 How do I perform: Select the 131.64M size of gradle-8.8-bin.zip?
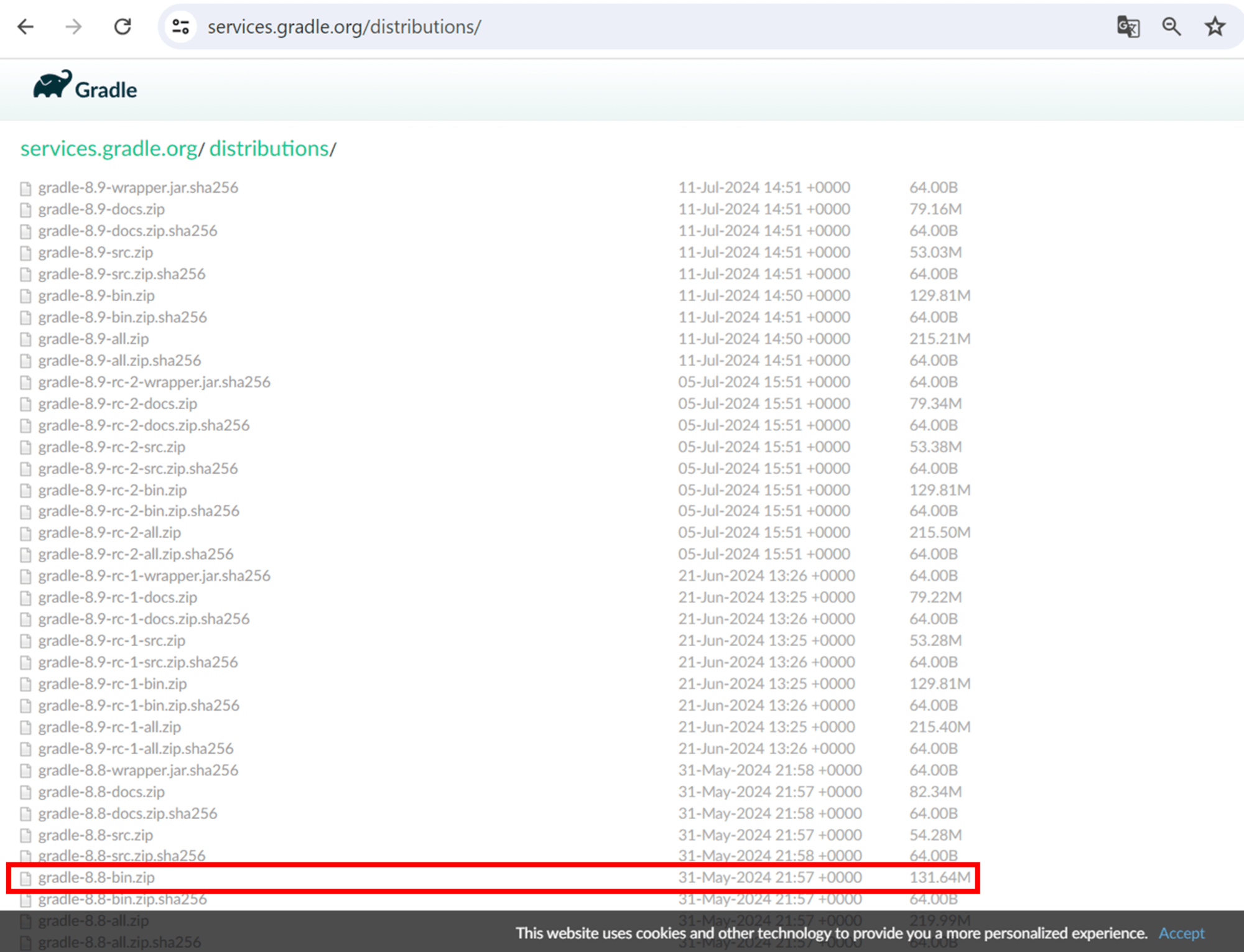coord(940,877)
